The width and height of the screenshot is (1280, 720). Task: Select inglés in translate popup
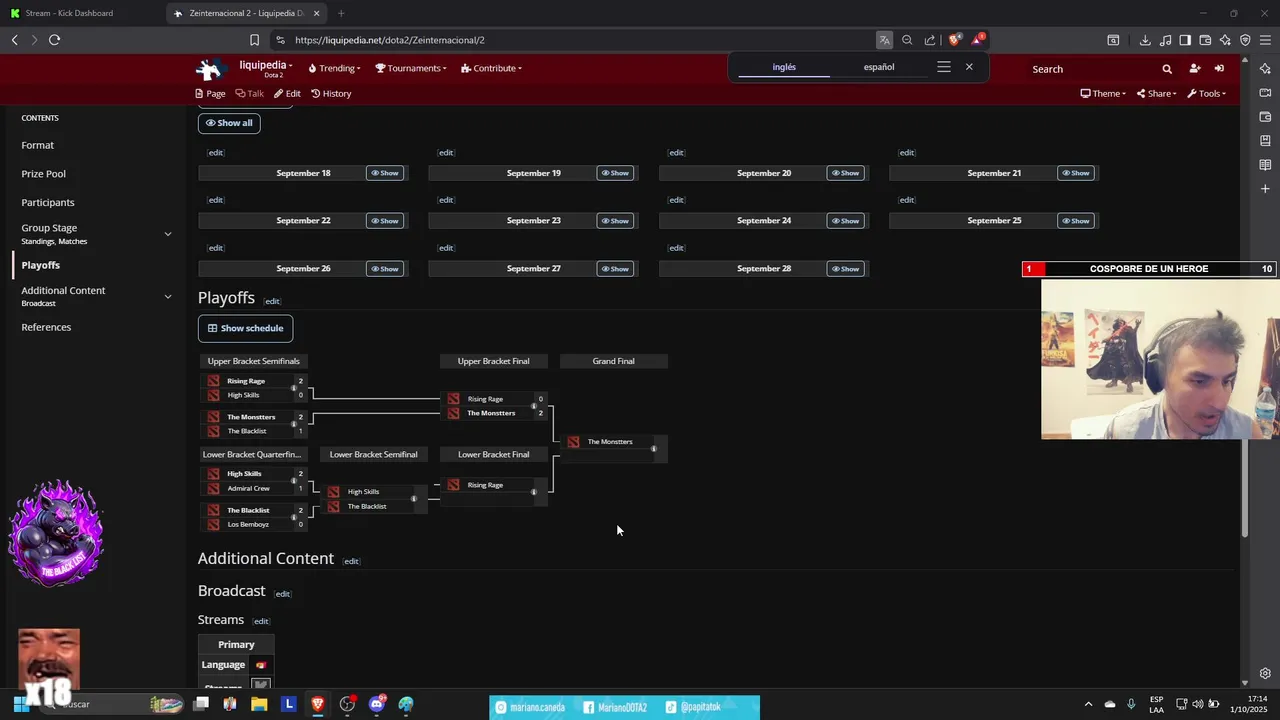784,67
